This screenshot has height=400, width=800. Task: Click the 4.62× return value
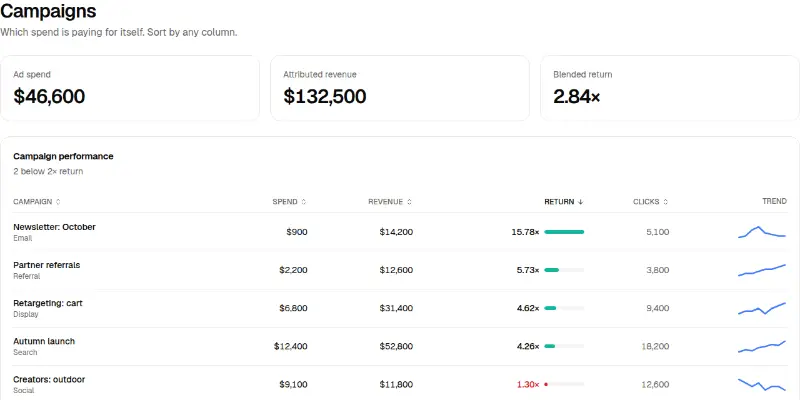click(x=528, y=308)
